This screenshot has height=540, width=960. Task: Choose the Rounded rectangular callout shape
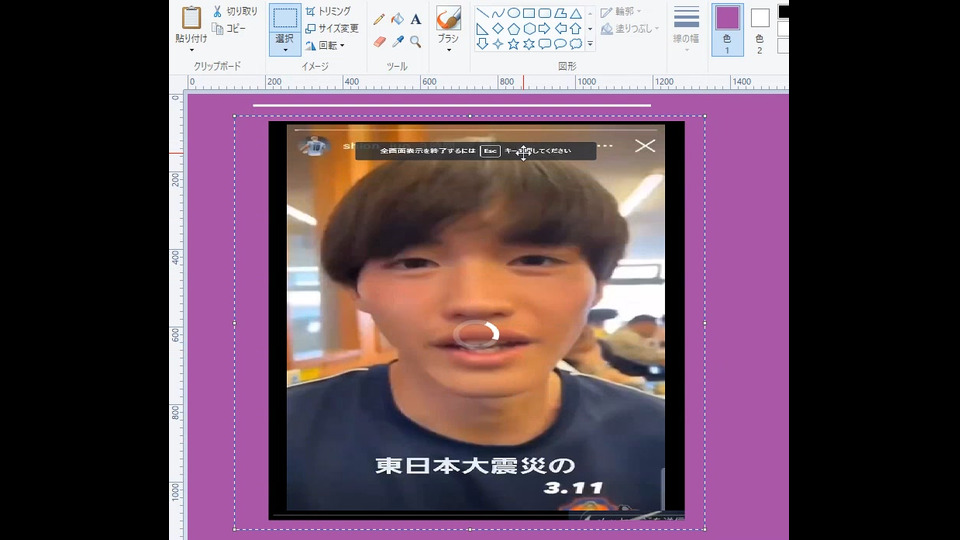point(544,44)
